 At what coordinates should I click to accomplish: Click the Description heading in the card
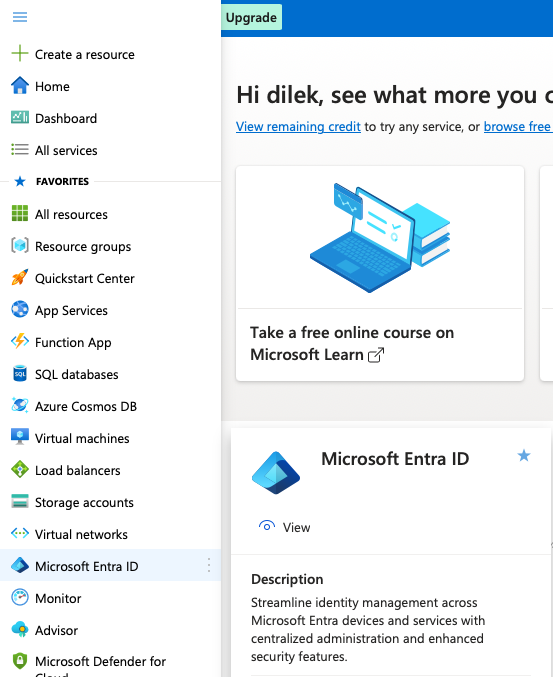287,579
